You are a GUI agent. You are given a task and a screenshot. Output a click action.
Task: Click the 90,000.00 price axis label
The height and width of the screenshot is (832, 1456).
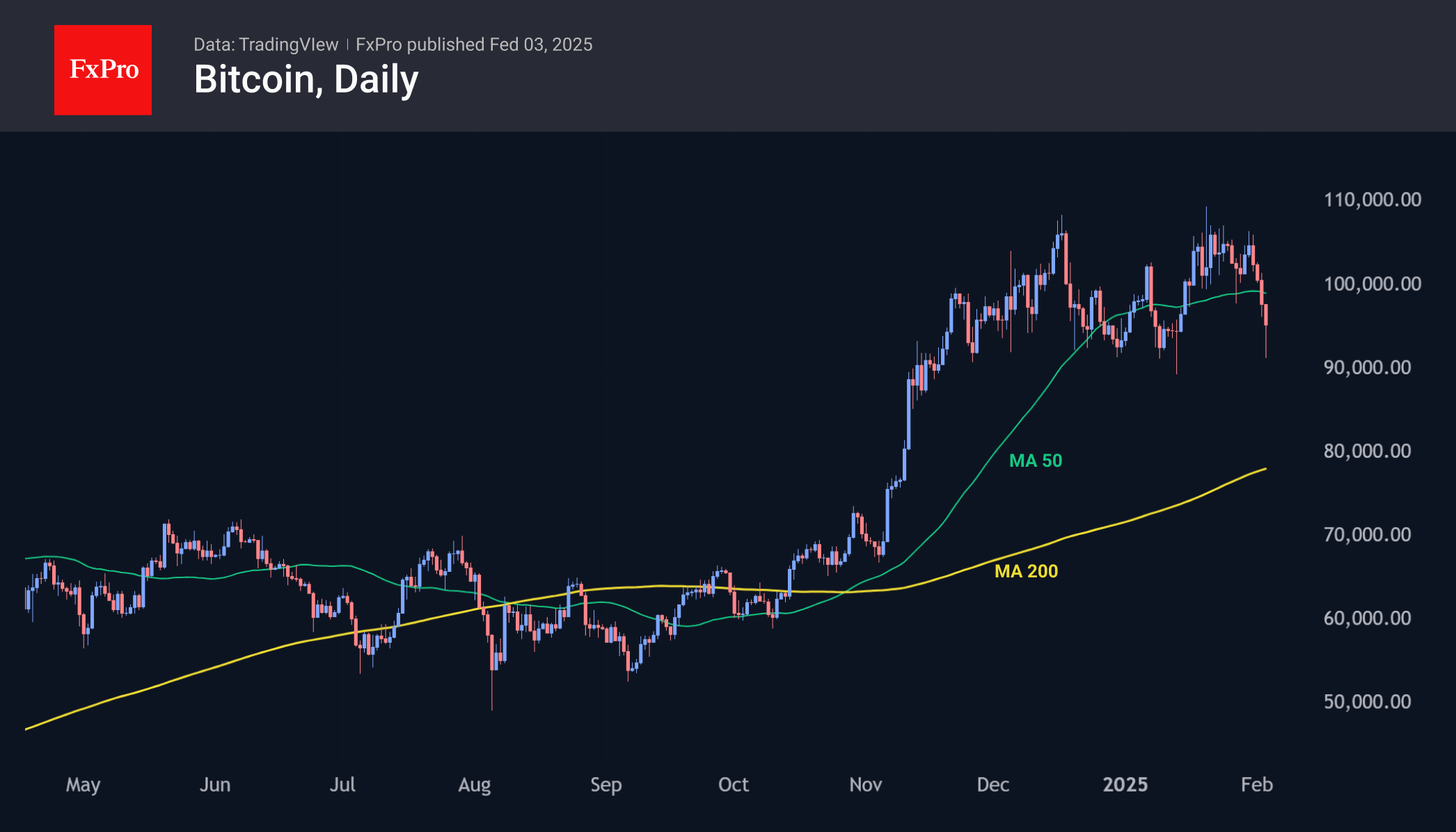1367,367
